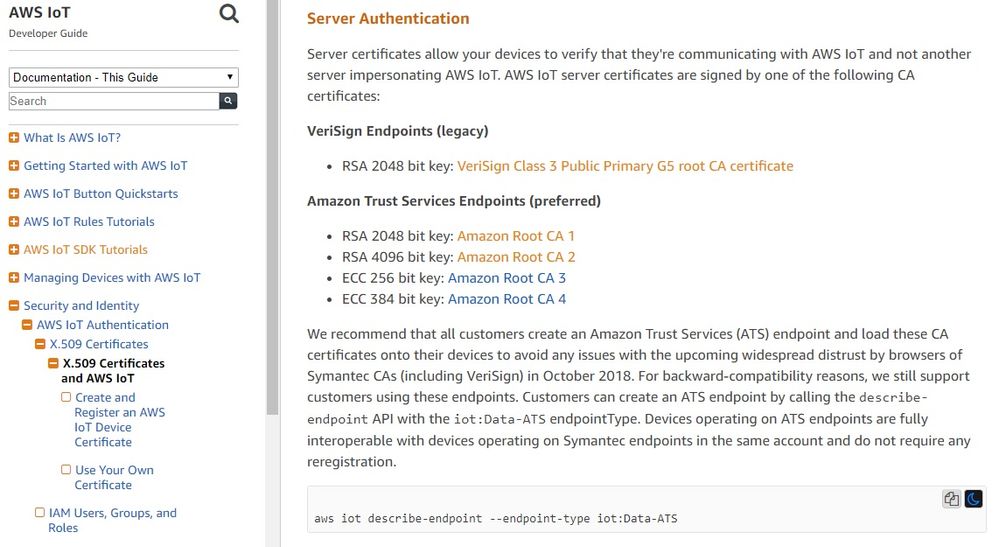This screenshot has height=547, width=999.
Task: Open the Documentation - This Guide dropdown
Action: click(x=123, y=77)
